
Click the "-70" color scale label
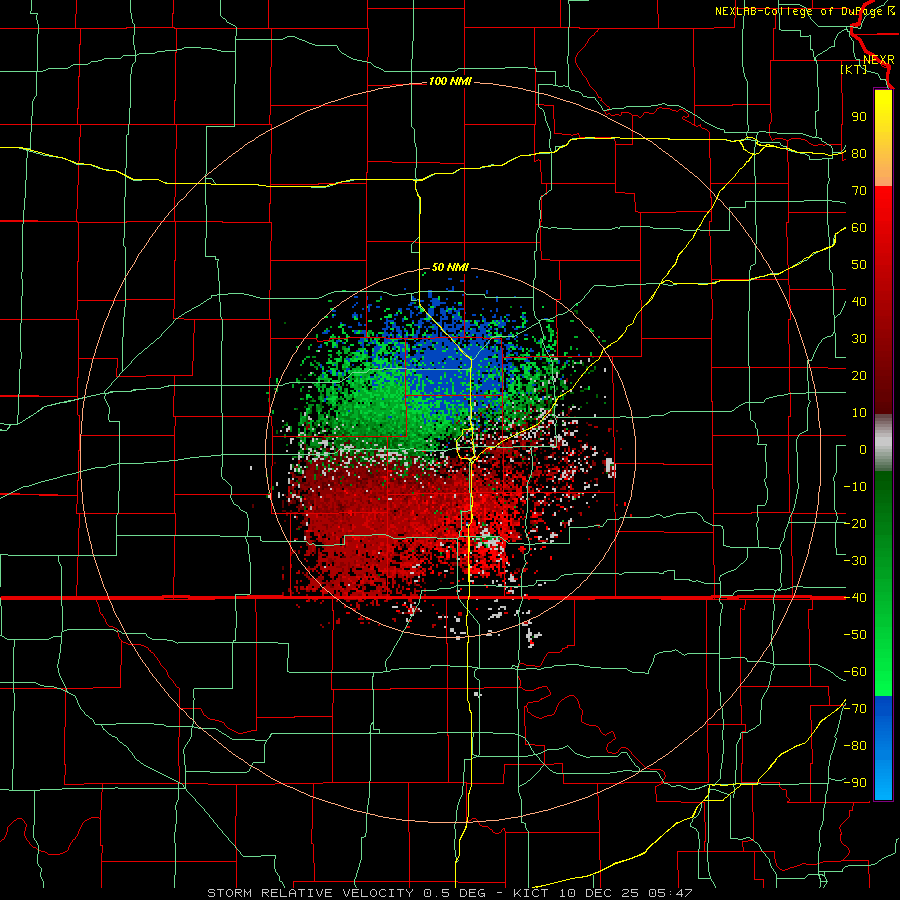tap(855, 709)
